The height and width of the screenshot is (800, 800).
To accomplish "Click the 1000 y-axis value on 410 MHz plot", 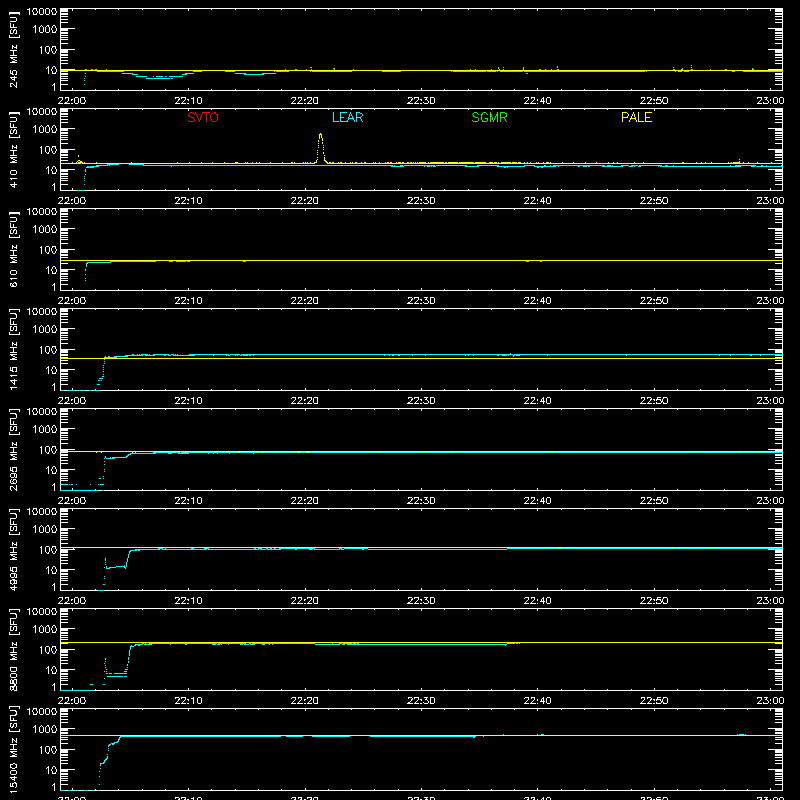I will [45, 130].
